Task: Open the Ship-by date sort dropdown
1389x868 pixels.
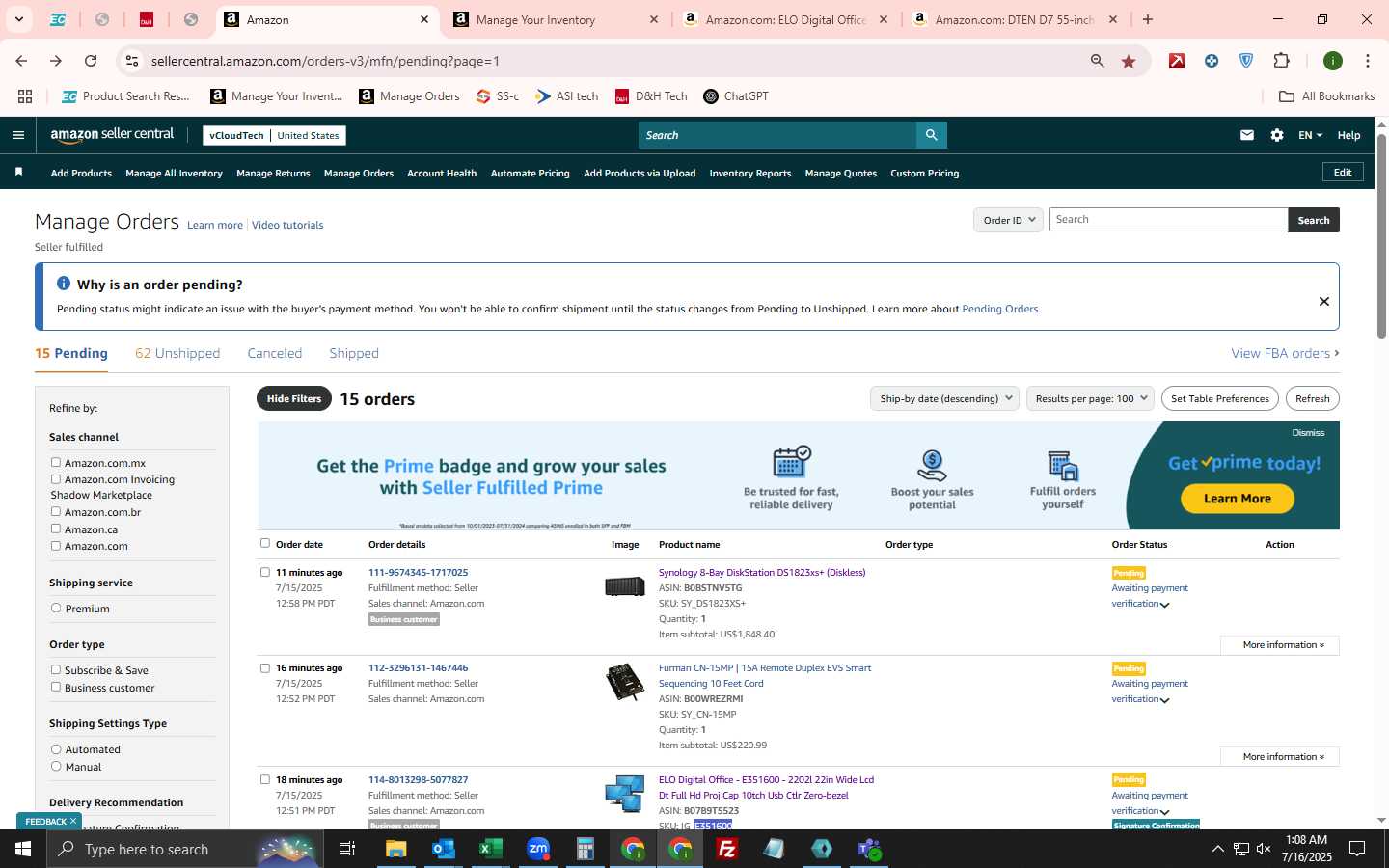Action: tap(944, 398)
